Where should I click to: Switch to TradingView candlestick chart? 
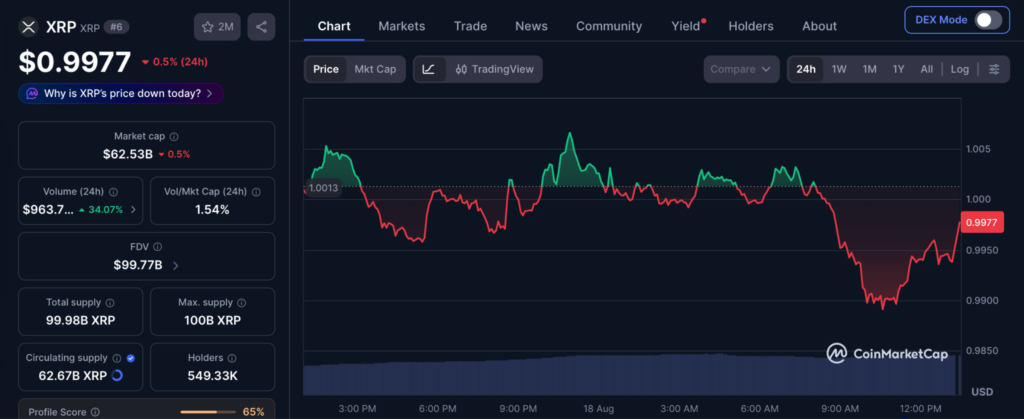click(x=494, y=69)
